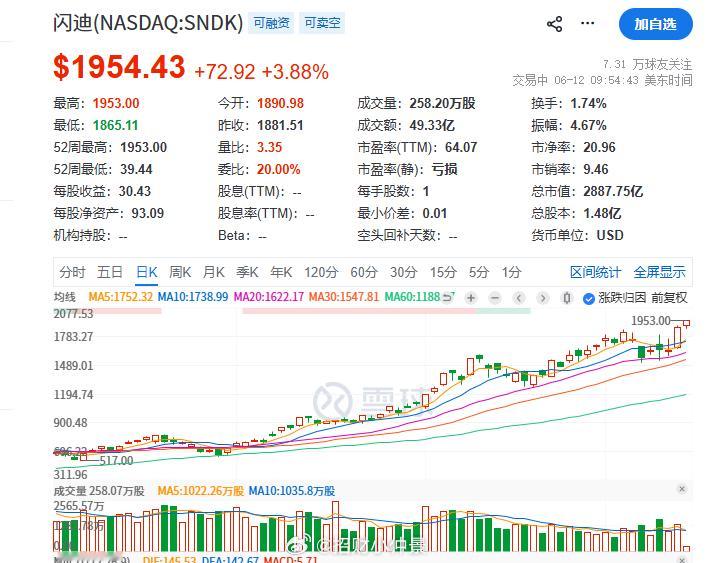Image resolution: width=715 pixels, height=563 pixels.
Task: Switch to the 15分 chart tab
Action: (443, 272)
